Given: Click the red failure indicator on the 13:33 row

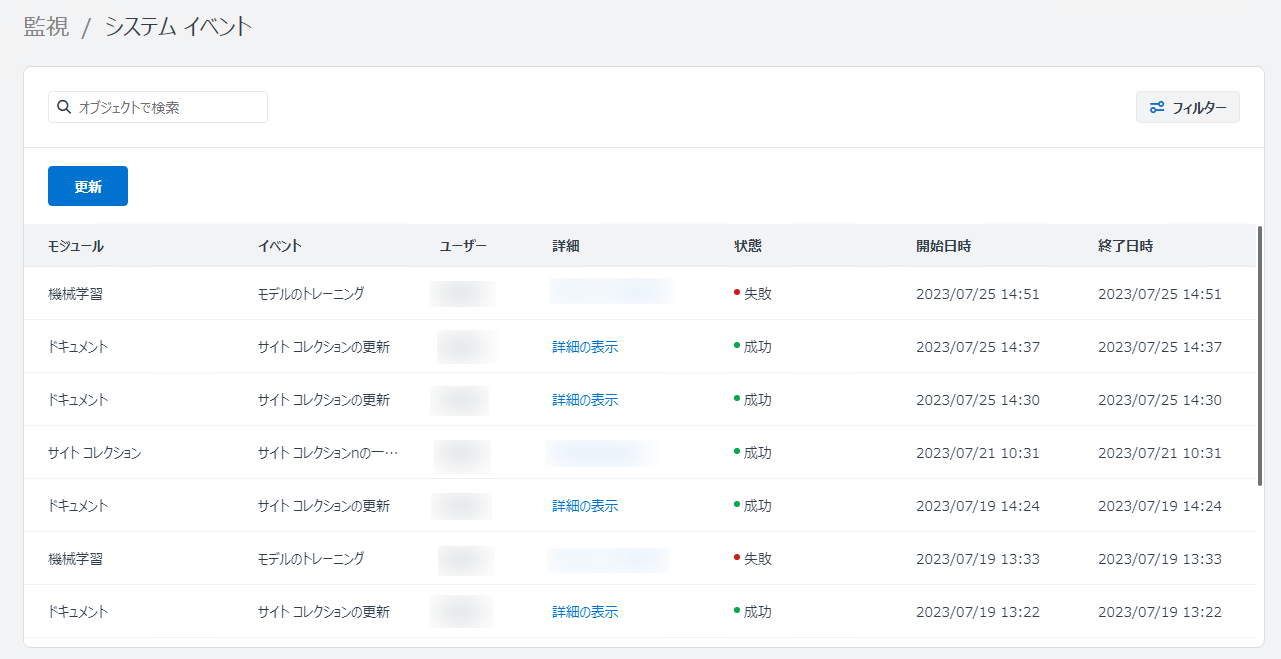Looking at the screenshot, I should [x=736, y=559].
